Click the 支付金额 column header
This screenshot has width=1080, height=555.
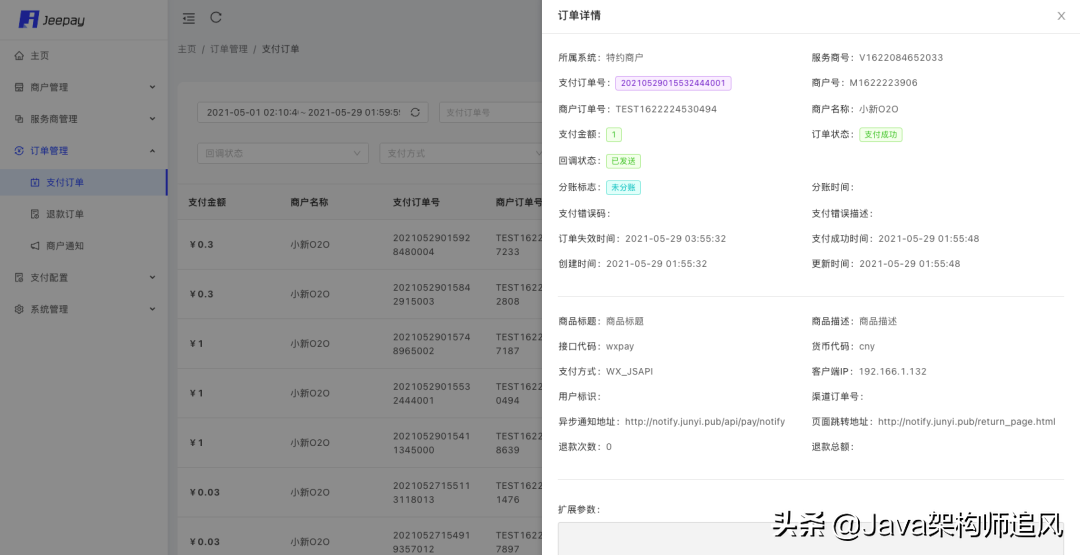(207, 202)
